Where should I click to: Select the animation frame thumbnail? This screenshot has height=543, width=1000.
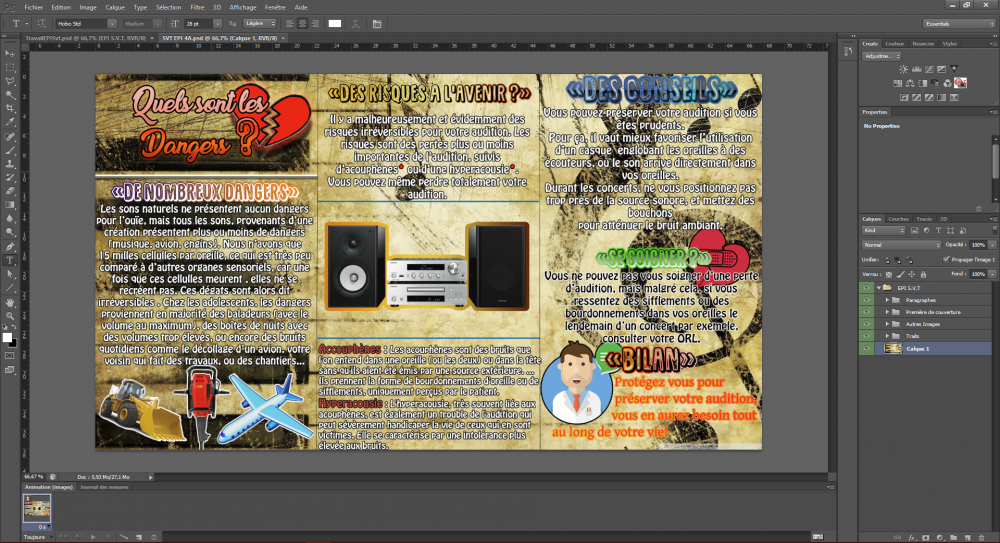point(39,507)
